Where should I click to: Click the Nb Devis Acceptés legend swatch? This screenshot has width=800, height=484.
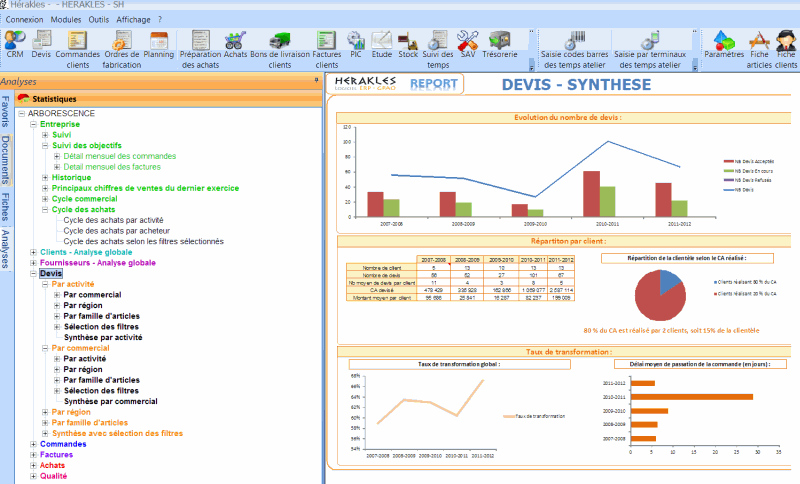point(729,161)
